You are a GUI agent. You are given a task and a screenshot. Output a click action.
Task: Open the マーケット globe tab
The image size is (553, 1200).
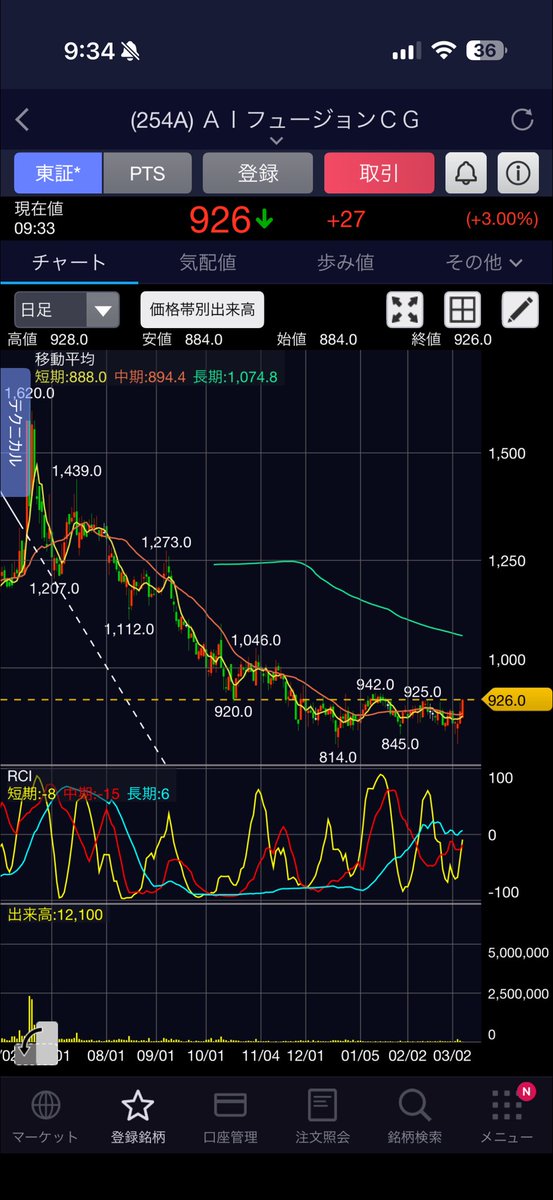pos(44,1117)
